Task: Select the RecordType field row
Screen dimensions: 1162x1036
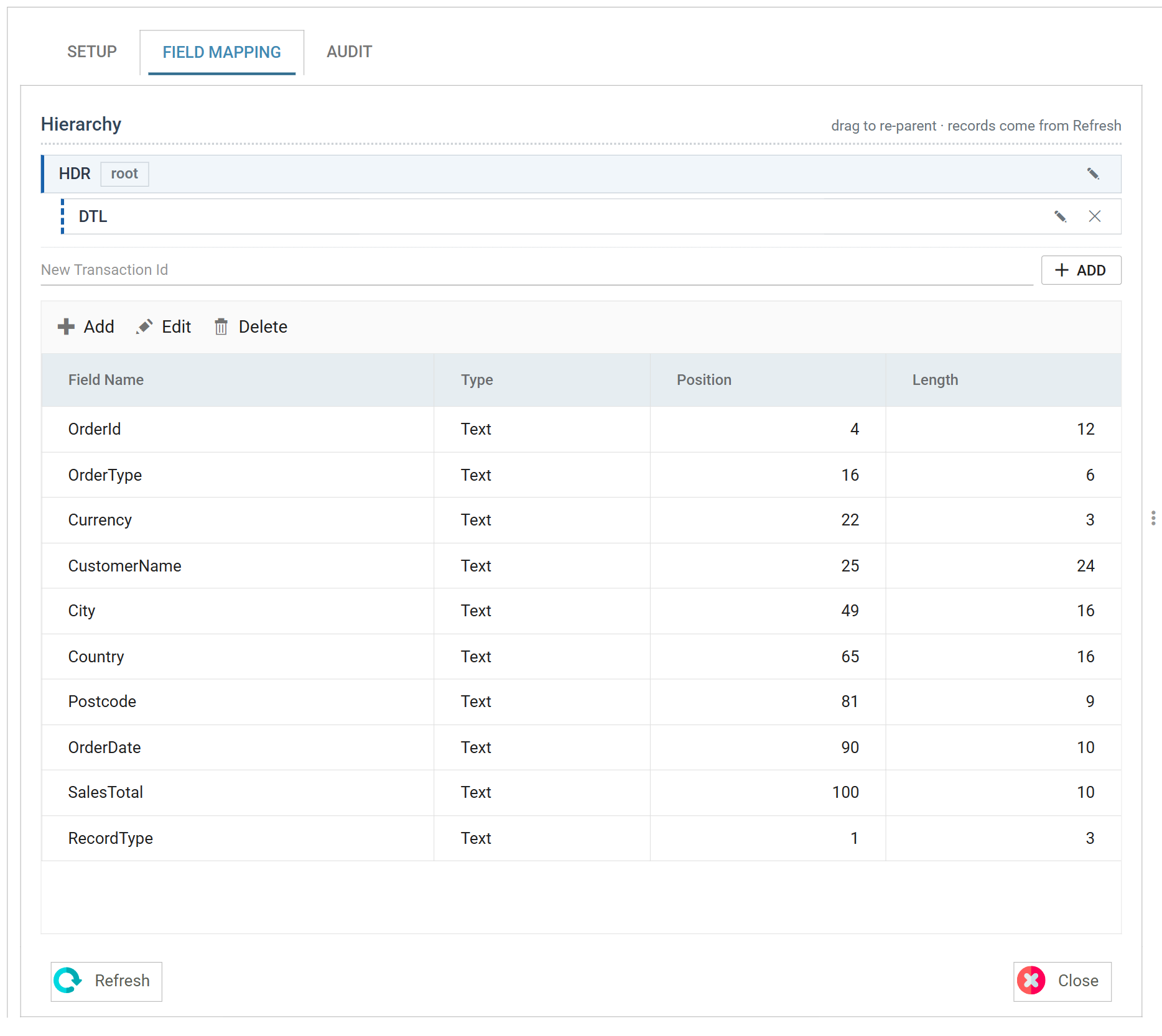Action: [581, 838]
